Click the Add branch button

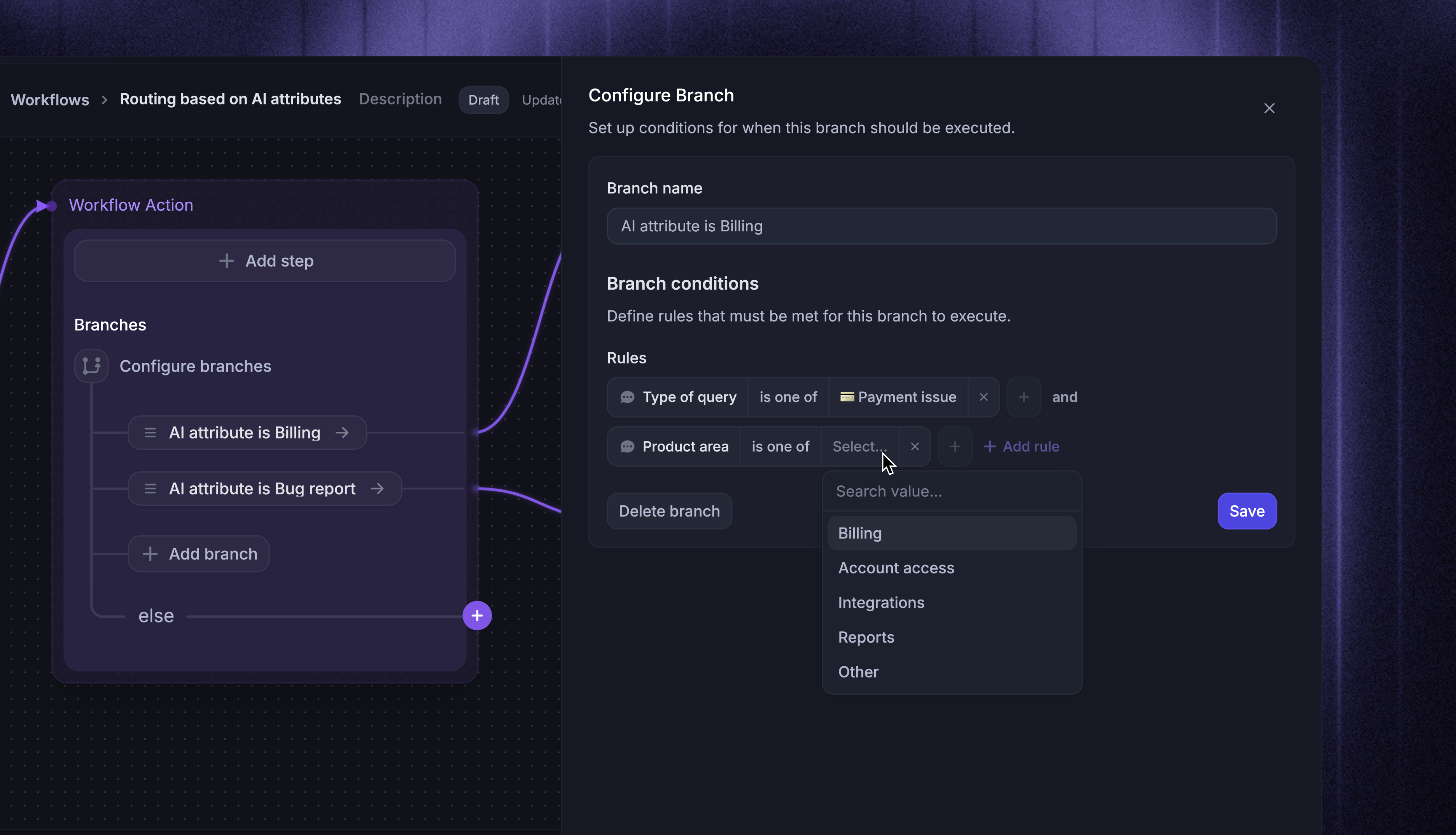pos(198,554)
